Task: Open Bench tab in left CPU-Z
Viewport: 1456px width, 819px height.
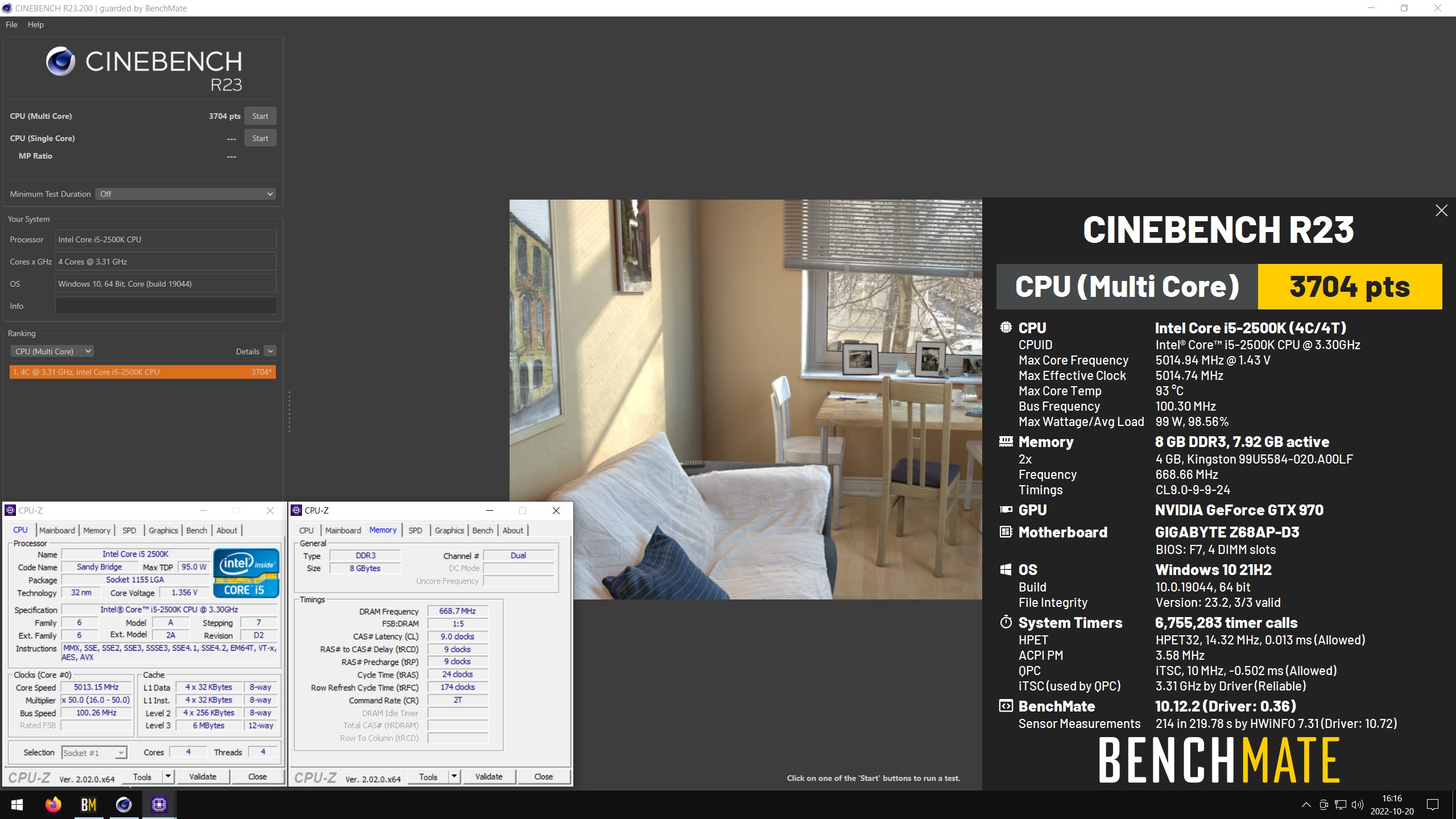Action: coord(197,530)
